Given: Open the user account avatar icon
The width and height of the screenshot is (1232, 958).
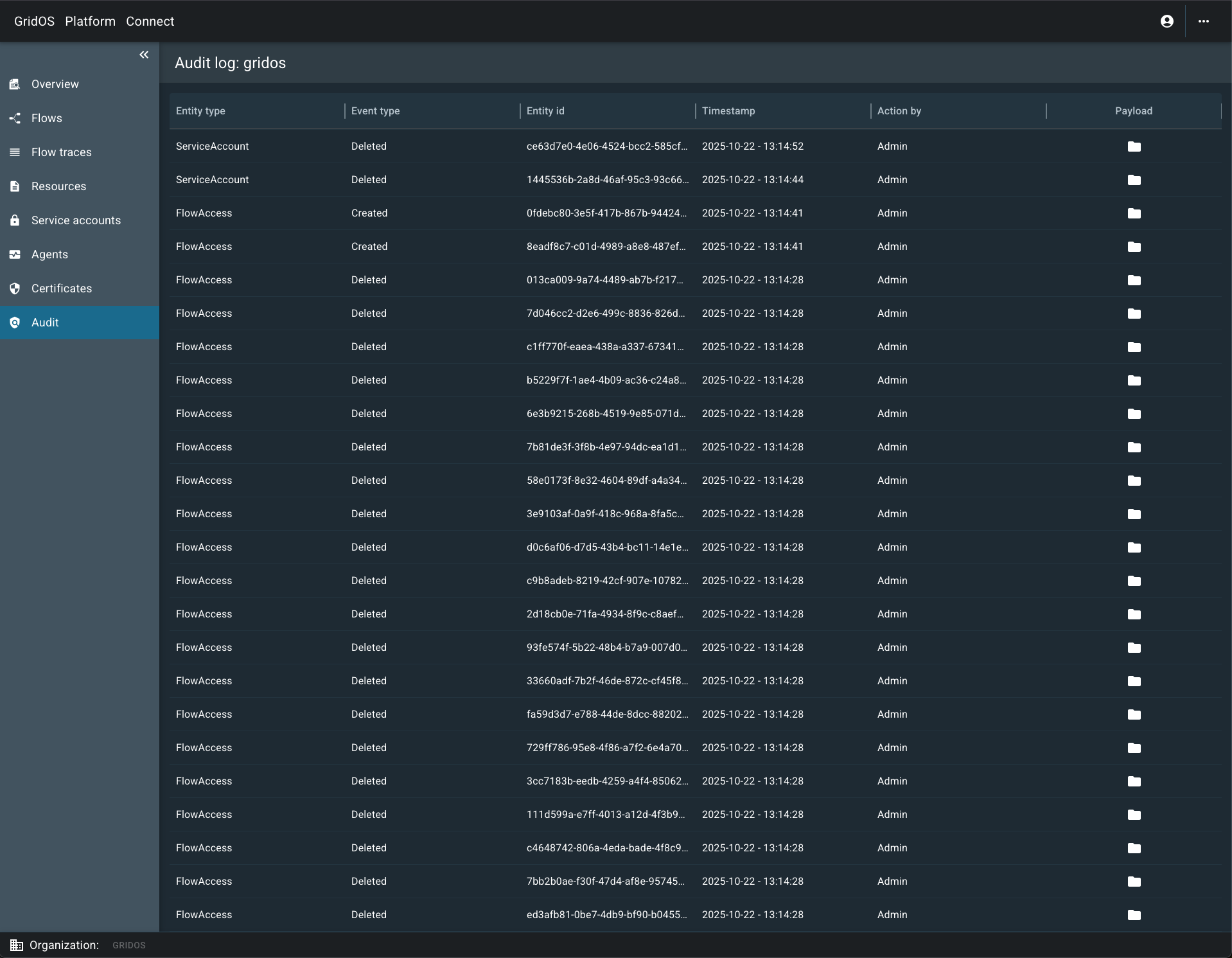Looking at the screenshot, I should pos(1166,21).
